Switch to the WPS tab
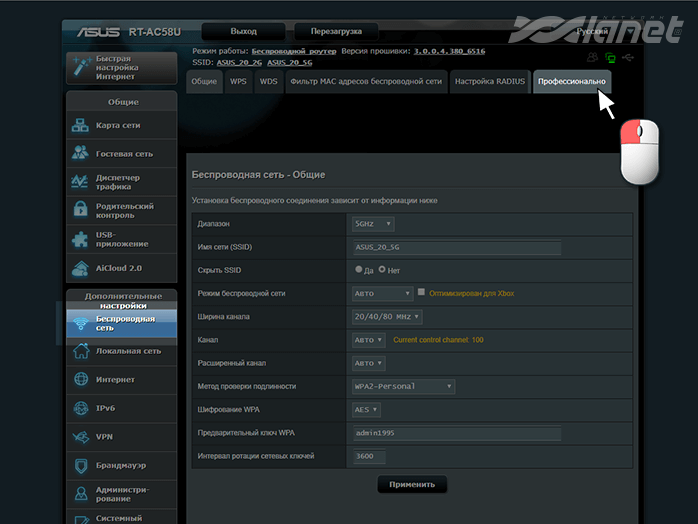The height and width of the screenshot is (524, 698). [x=238, y=81]
